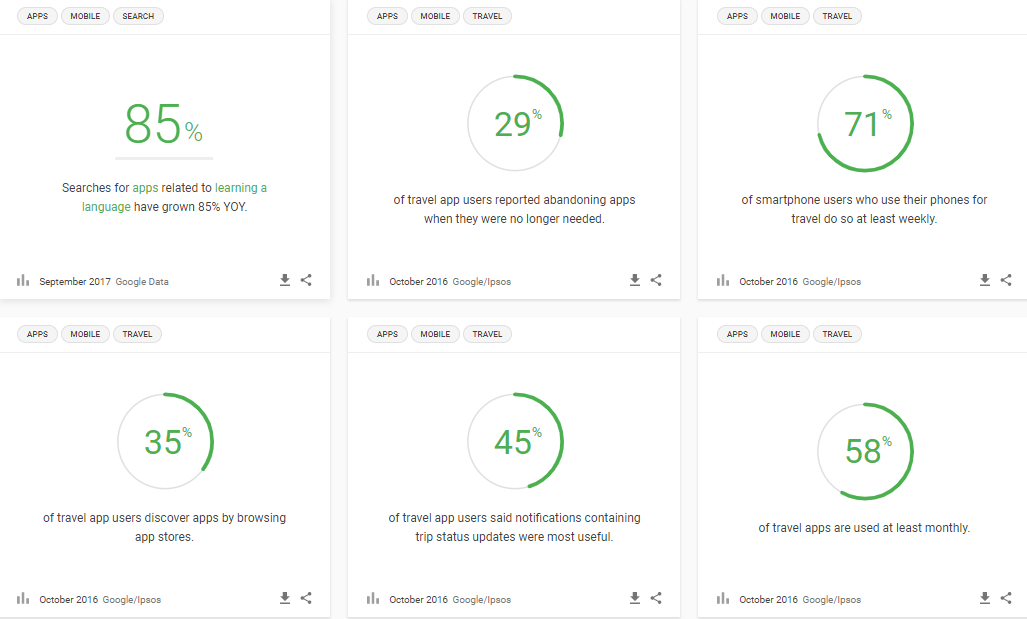Click the 45% circular progress graphic
The height and width of the screenshot is (619, 1027).
coord(515,441)
